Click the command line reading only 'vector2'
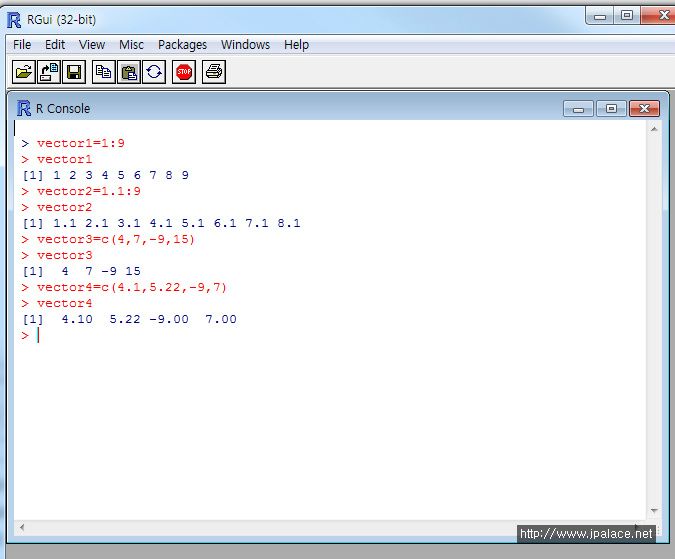Viewport: 675px width, 559px height. 65,207
